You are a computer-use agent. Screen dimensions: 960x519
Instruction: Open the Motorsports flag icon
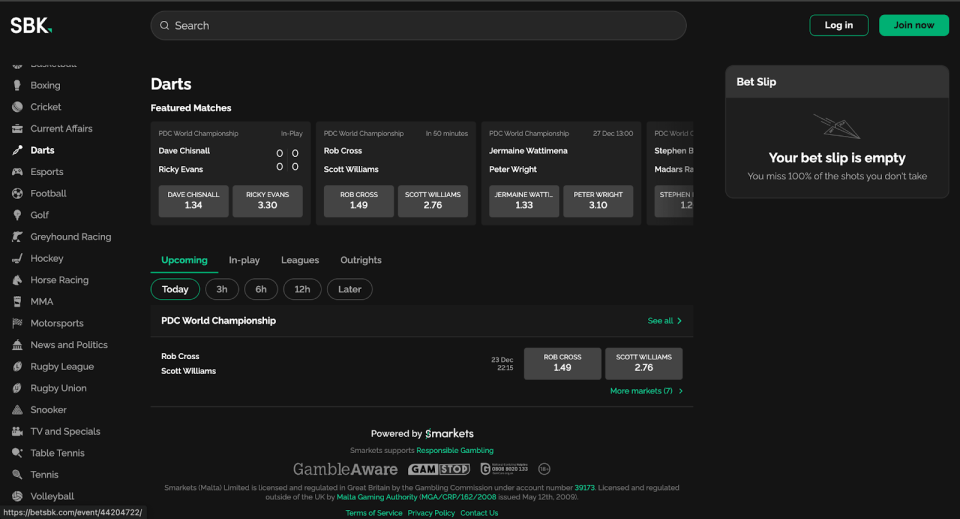pyautogui.click(x=17, y=323)
